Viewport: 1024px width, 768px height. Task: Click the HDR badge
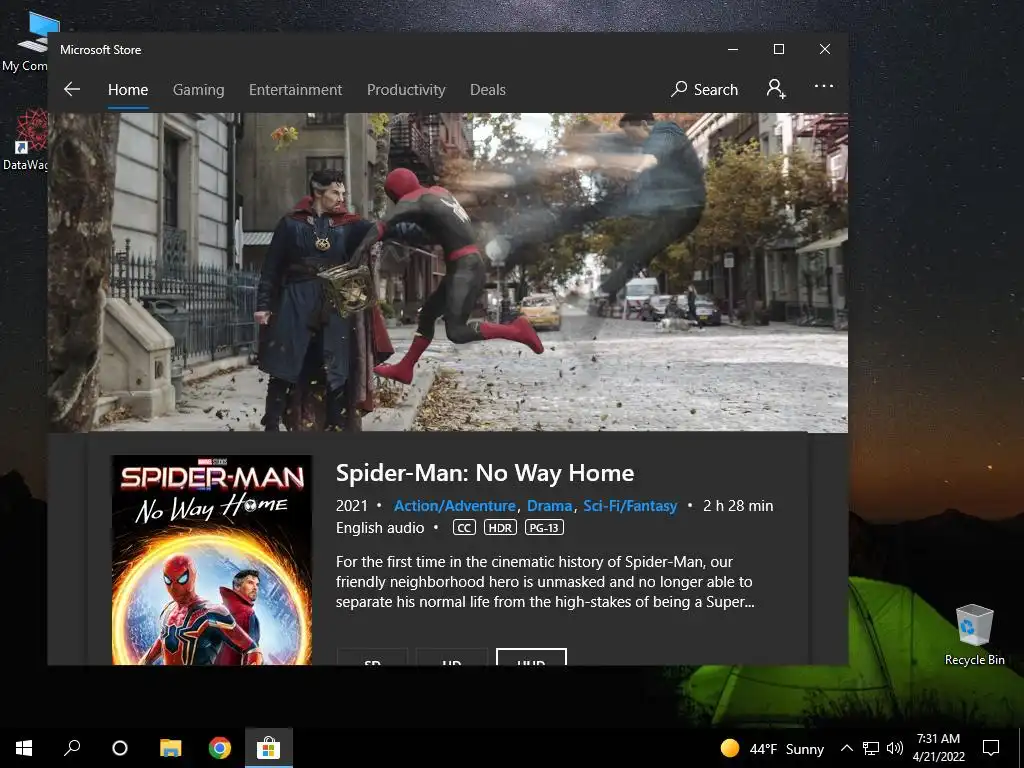(x=500, y=528)
